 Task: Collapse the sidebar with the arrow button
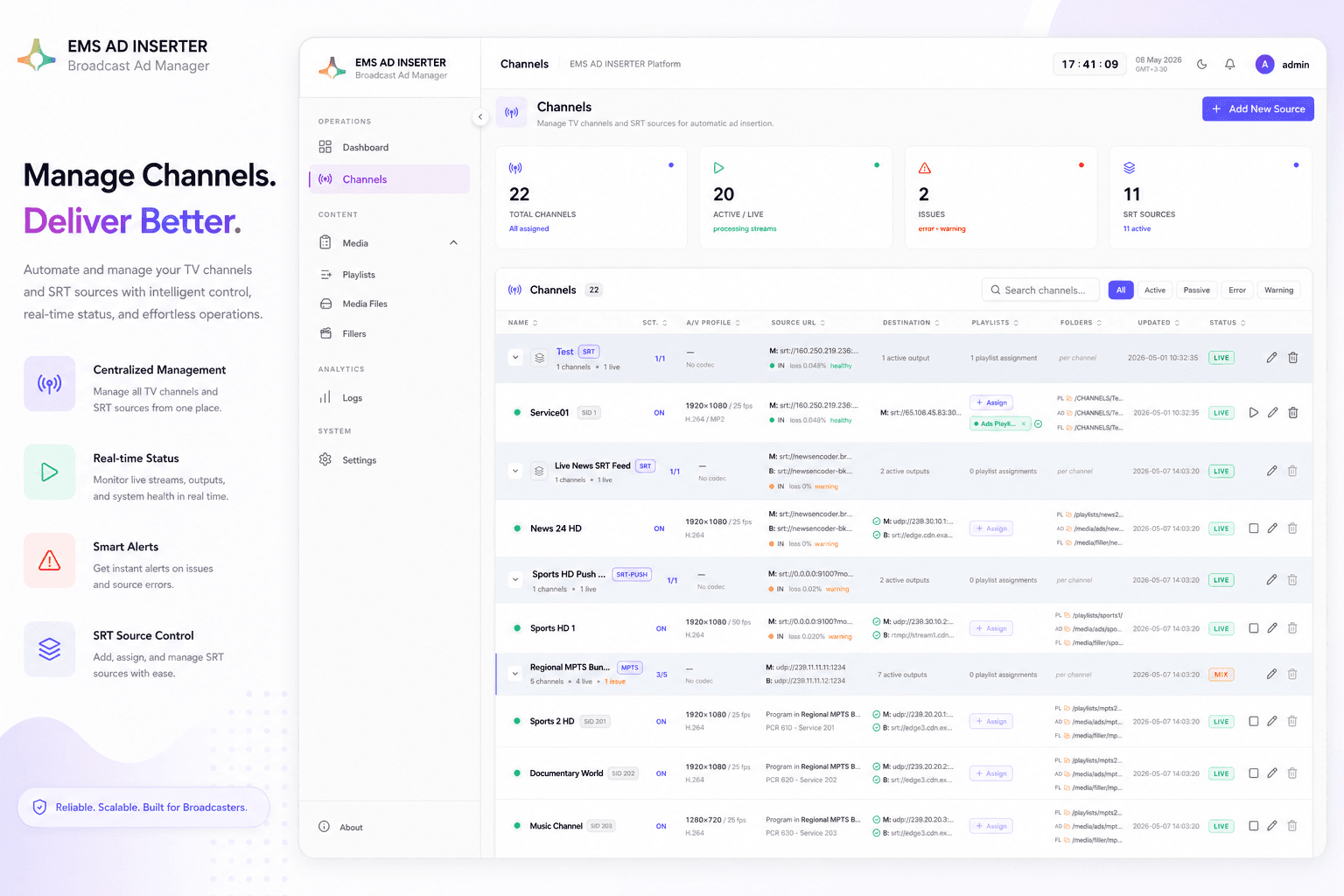click(x=479, y=116)
